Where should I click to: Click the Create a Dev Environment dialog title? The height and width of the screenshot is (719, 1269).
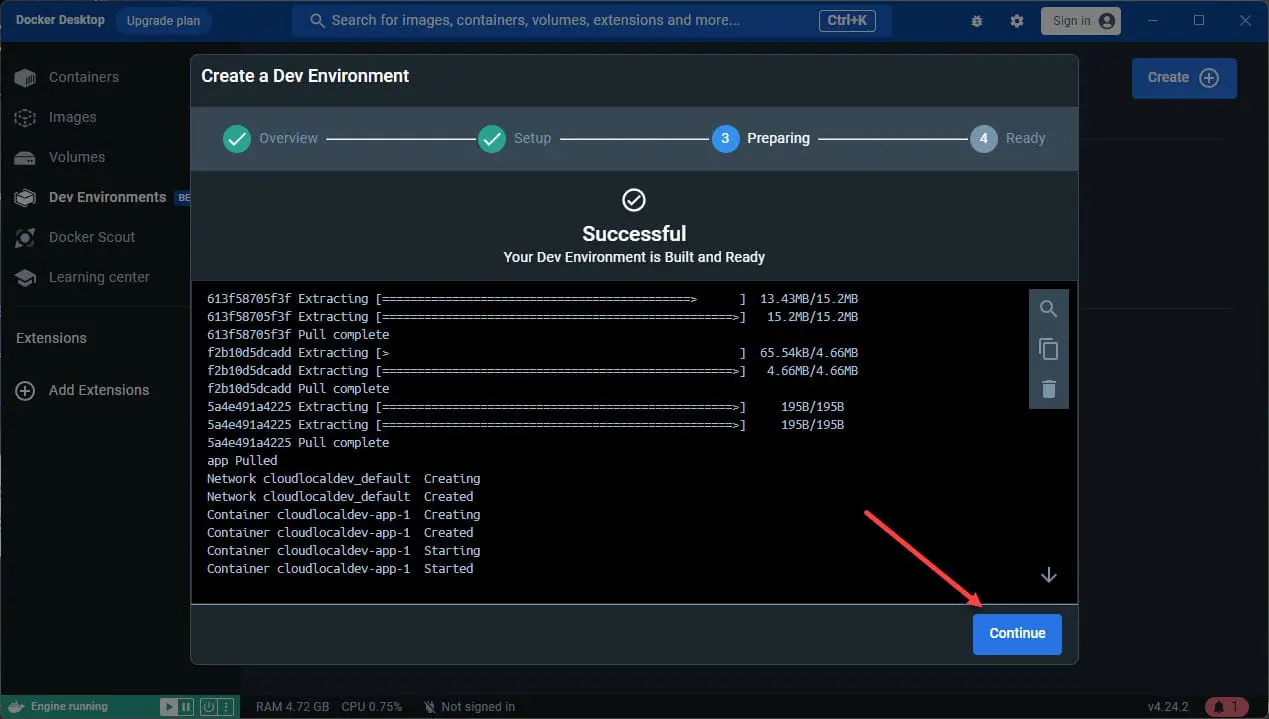coord(305,76)
